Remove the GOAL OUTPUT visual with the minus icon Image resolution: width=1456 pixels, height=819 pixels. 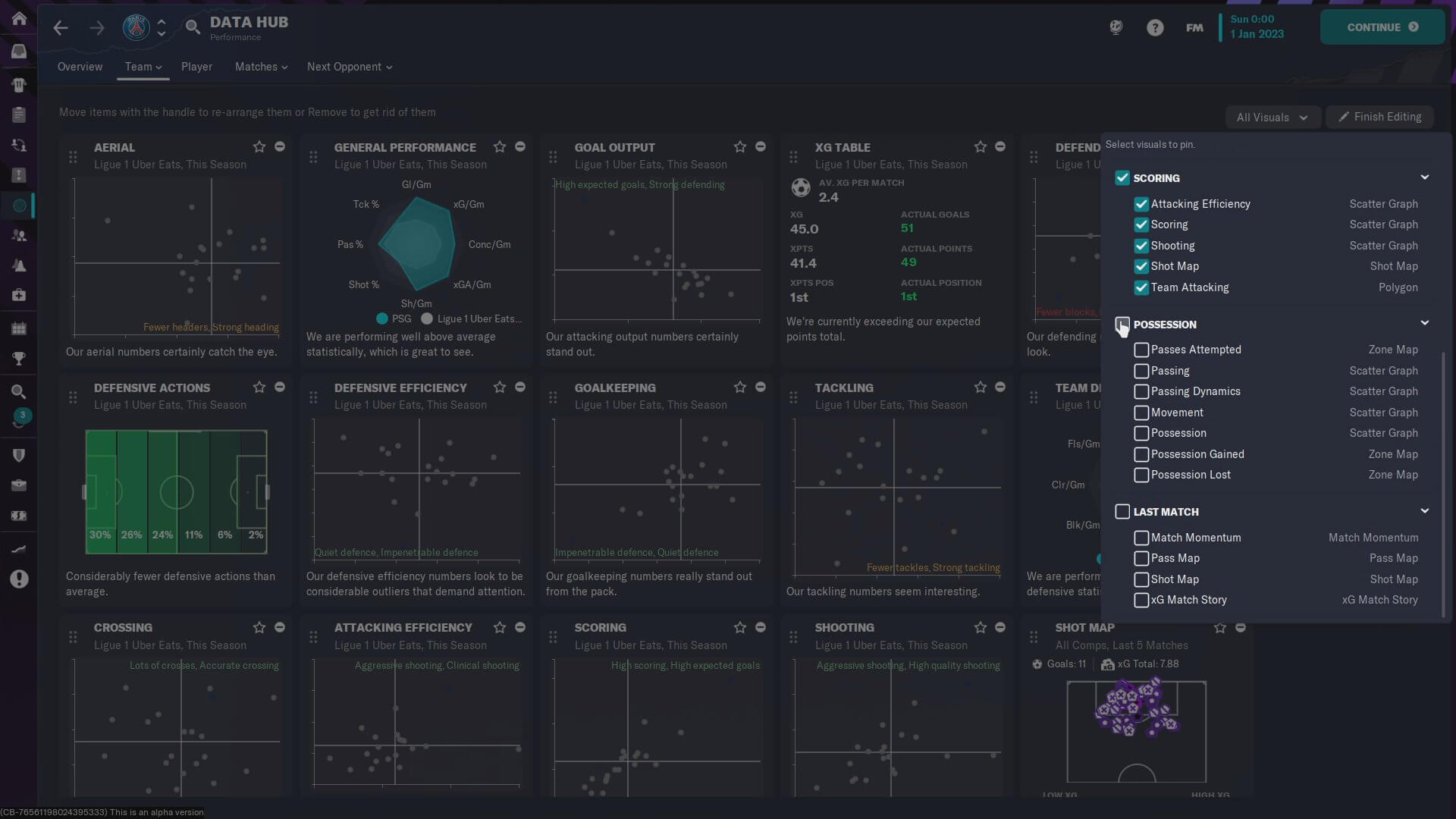coord(760,147)
